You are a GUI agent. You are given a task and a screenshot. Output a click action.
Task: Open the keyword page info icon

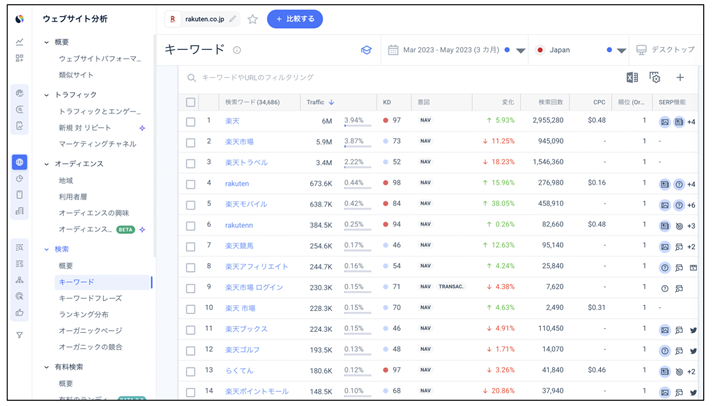click(237, 50)
